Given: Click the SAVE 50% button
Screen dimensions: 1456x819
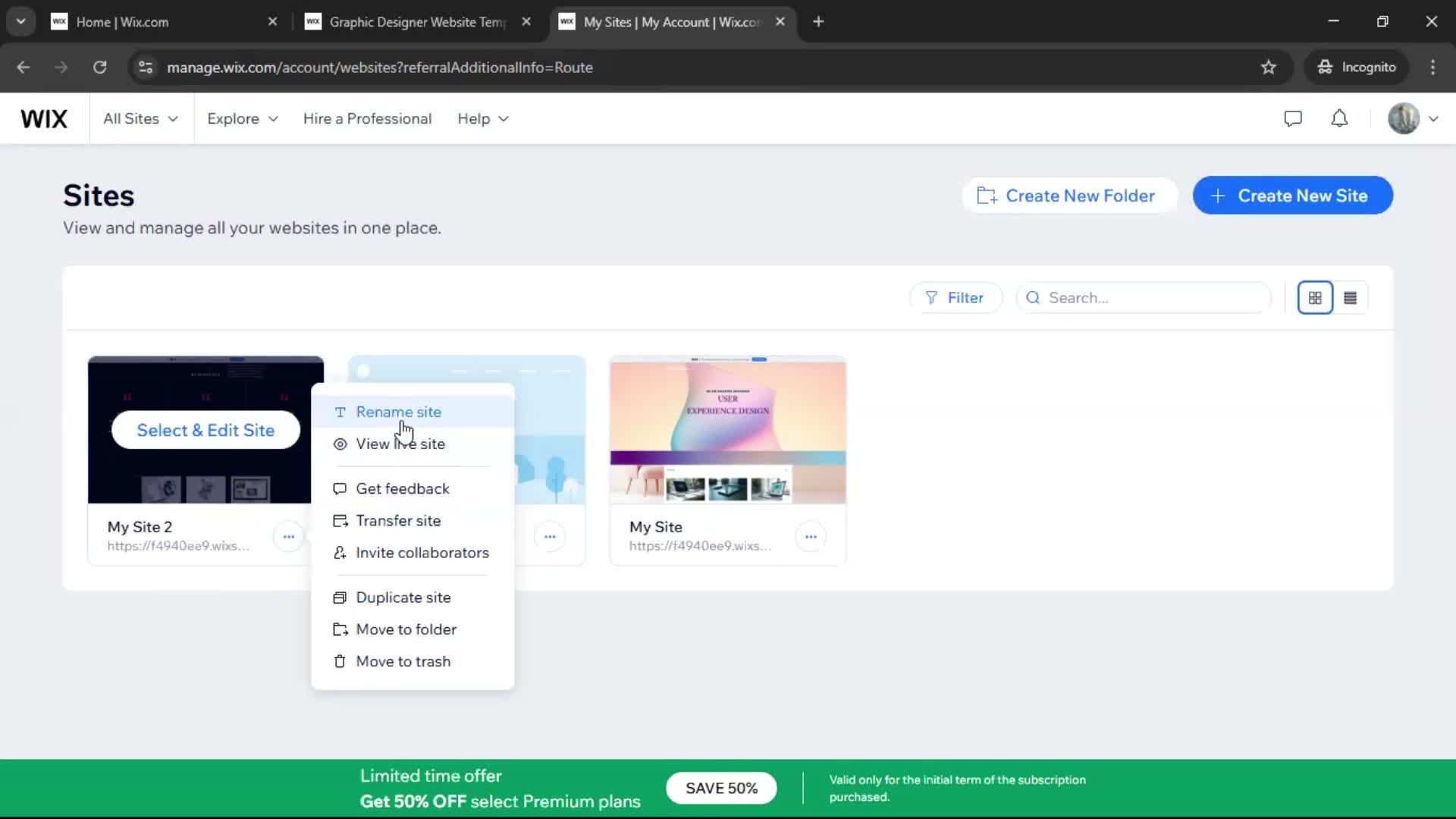Looking at the screenshot, I should [x=721, y=789].
